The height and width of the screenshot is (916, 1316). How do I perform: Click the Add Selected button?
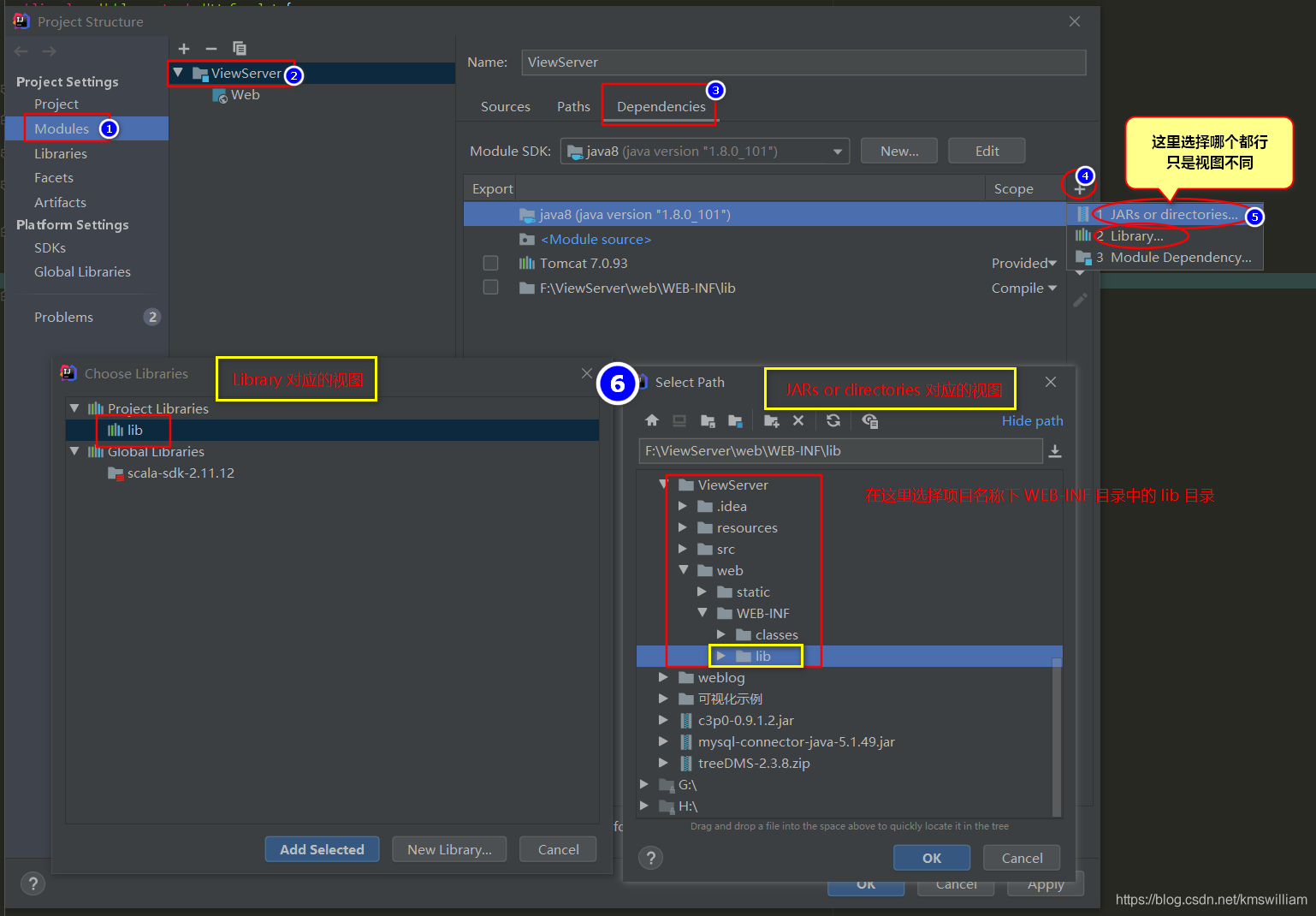tap(322, 849)
